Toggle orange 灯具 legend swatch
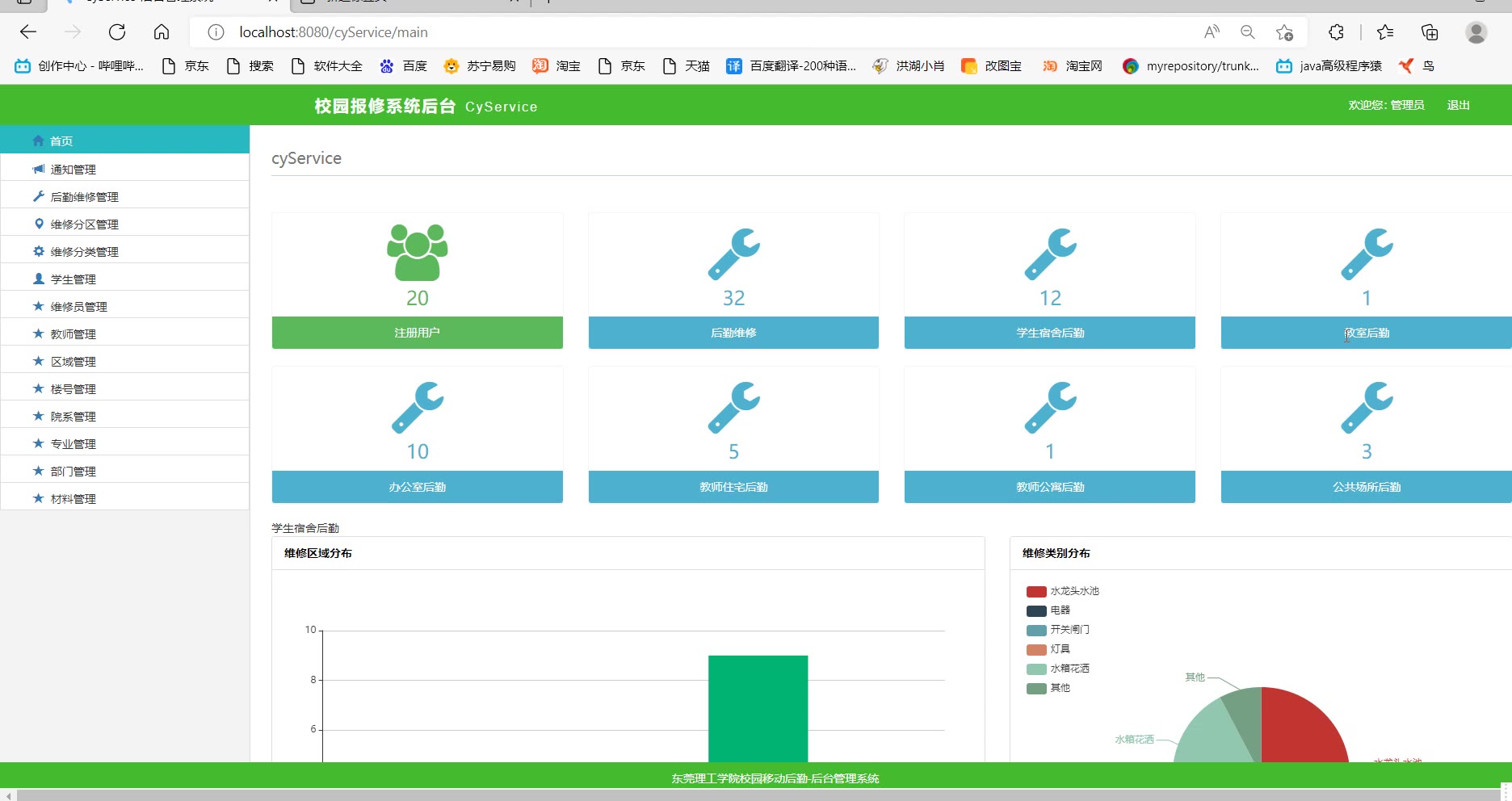The width and height of the screenshot is (1512, 801). 1036,649
